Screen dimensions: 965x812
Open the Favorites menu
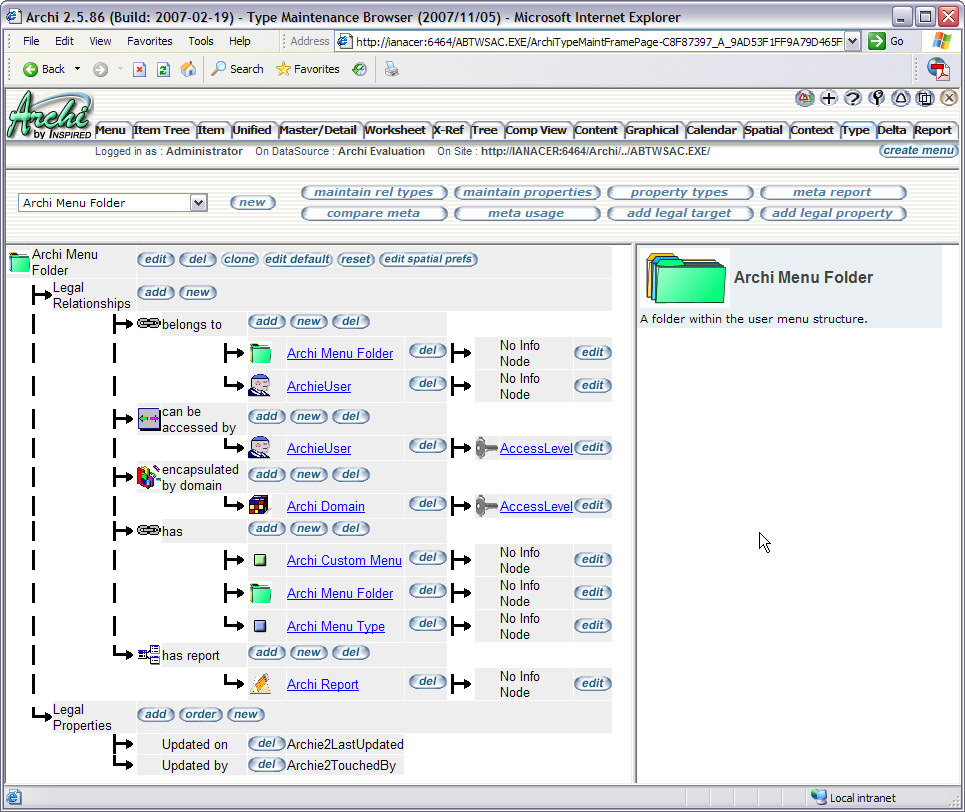click(150, 41)
